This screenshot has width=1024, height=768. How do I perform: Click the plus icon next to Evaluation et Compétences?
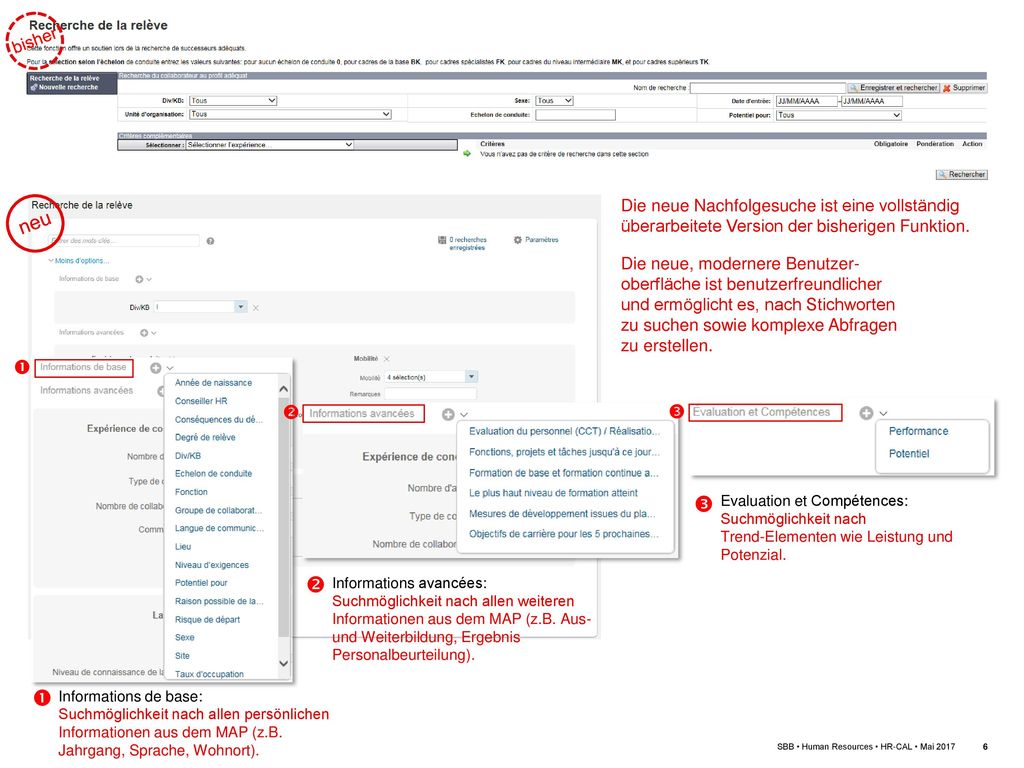point(866,413)
